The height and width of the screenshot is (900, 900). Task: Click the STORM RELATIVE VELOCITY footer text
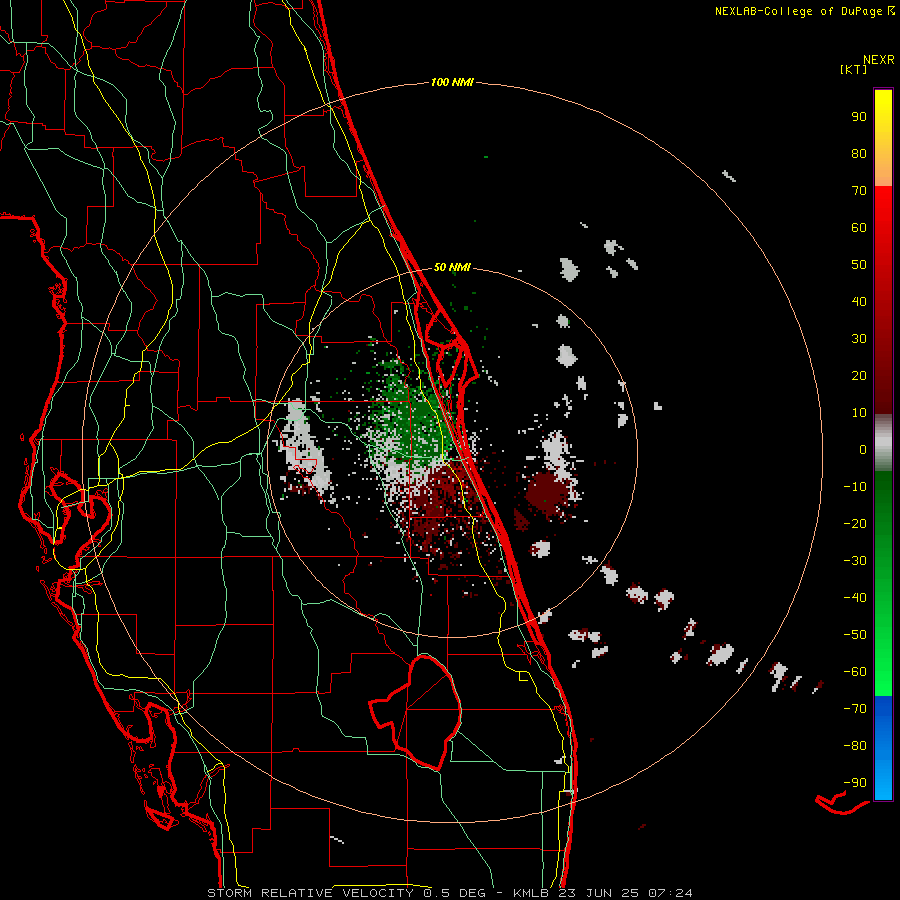(x=310, y=893)
